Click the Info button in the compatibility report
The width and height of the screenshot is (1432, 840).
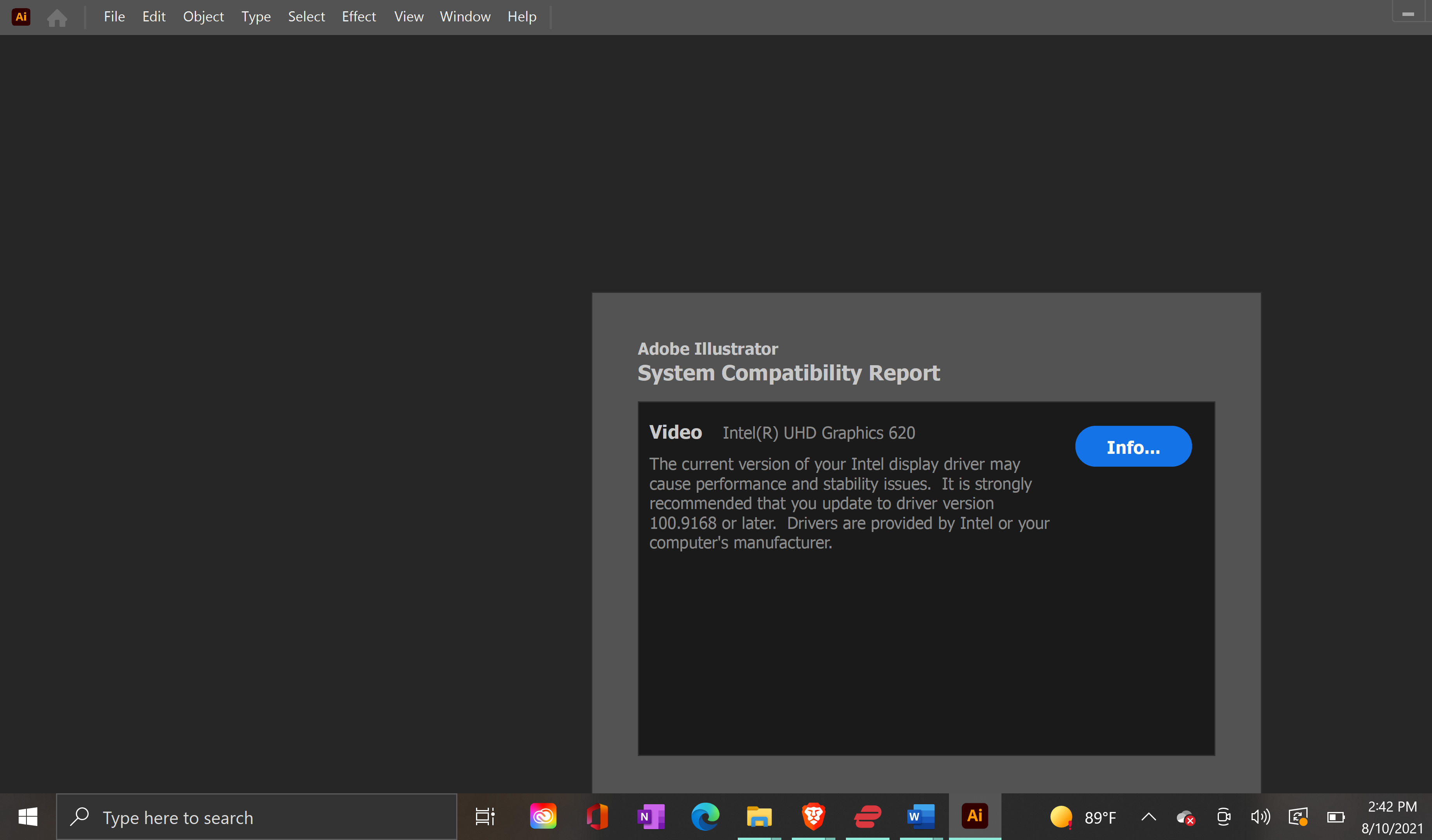(1133, 447)
